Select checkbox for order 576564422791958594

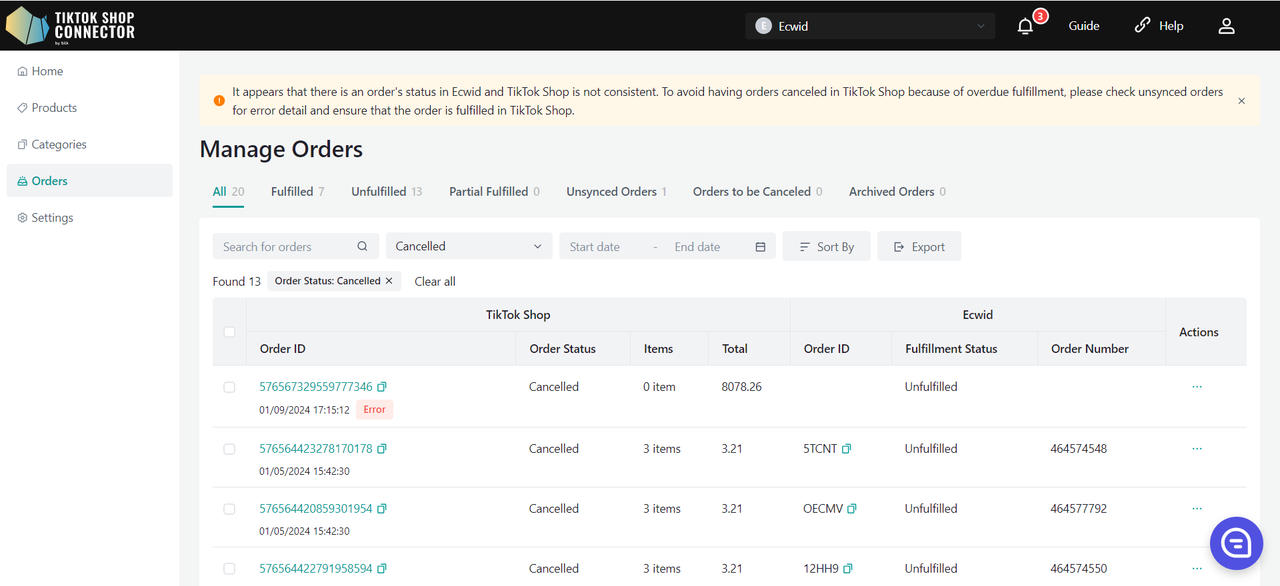pos(229,569)
